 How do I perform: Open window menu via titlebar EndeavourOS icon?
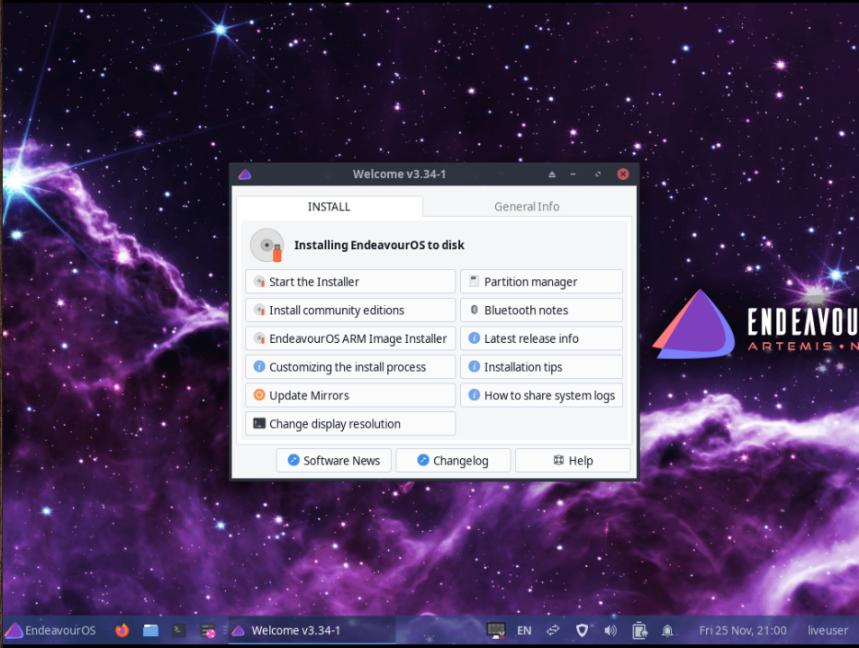245,174
